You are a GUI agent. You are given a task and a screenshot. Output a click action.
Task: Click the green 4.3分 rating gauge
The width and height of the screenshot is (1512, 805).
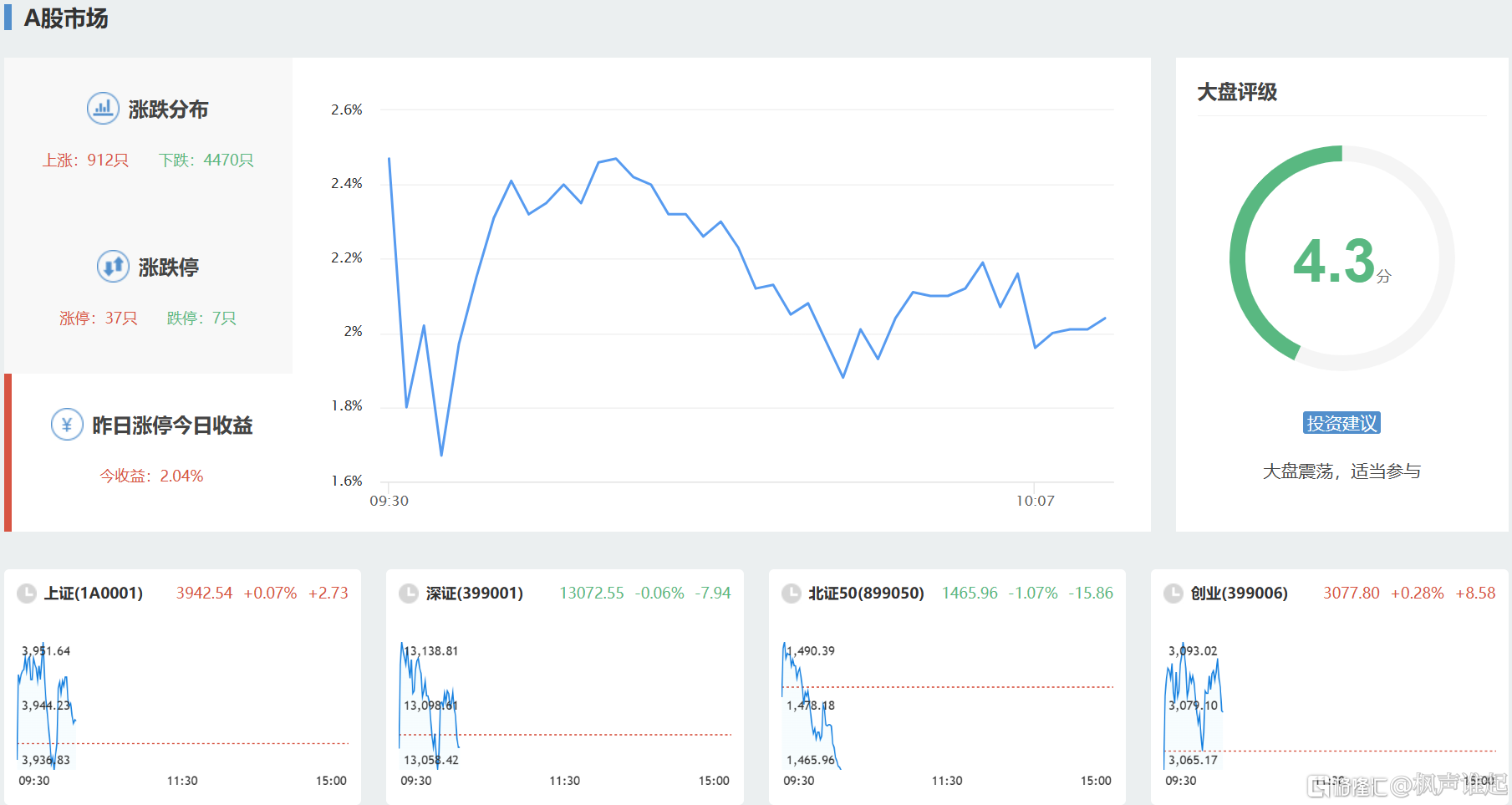[x=1341, y=259]
